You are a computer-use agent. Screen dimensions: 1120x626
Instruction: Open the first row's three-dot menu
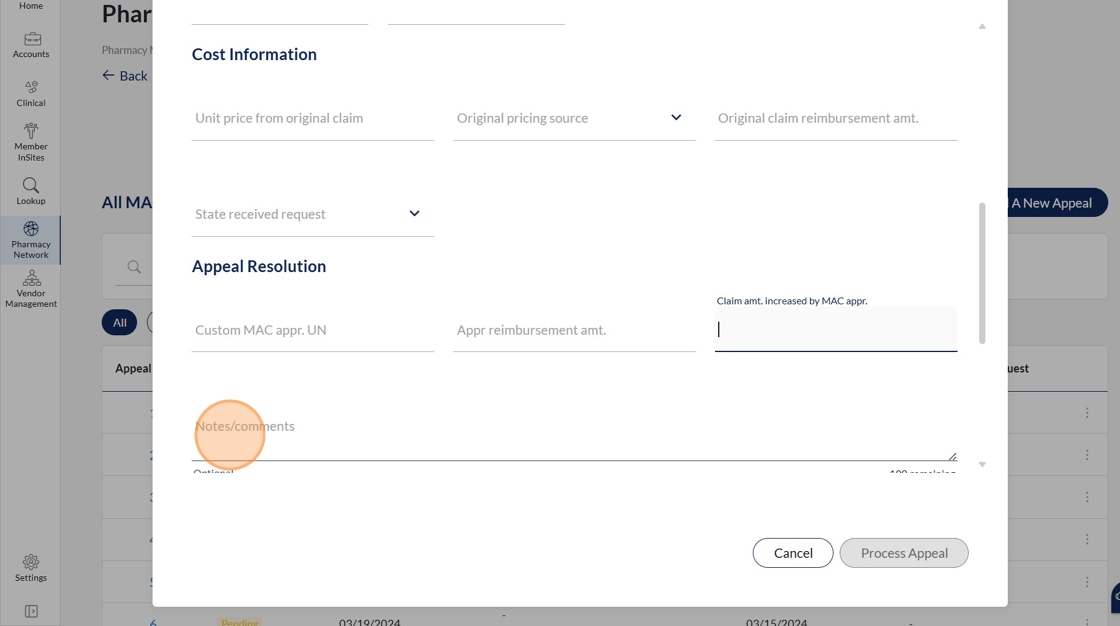tap(1087, 413)
